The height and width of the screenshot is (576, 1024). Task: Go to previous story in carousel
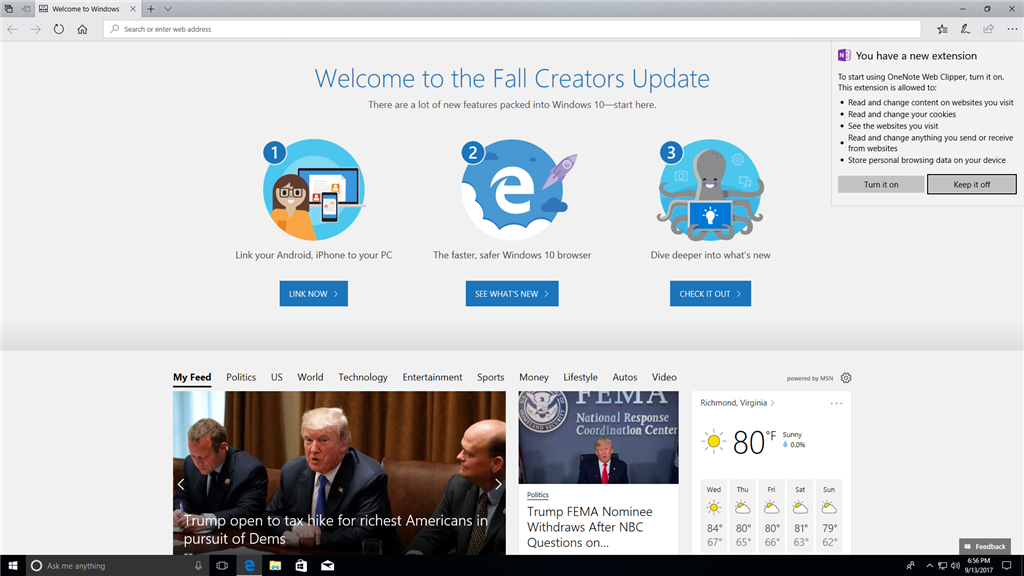click(181, 484)
